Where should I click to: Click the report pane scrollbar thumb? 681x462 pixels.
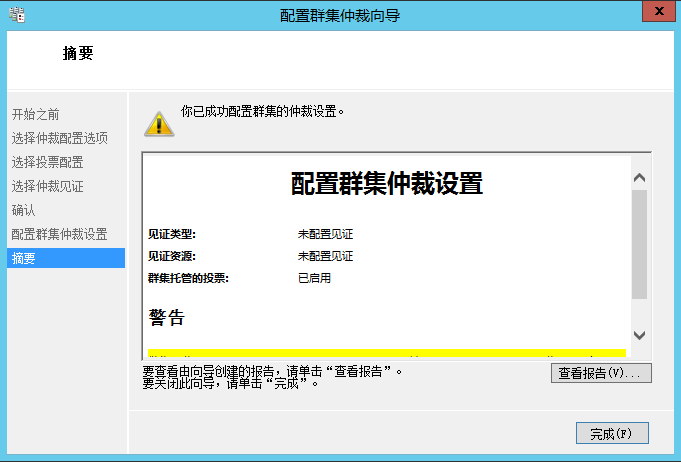[639, 244]
